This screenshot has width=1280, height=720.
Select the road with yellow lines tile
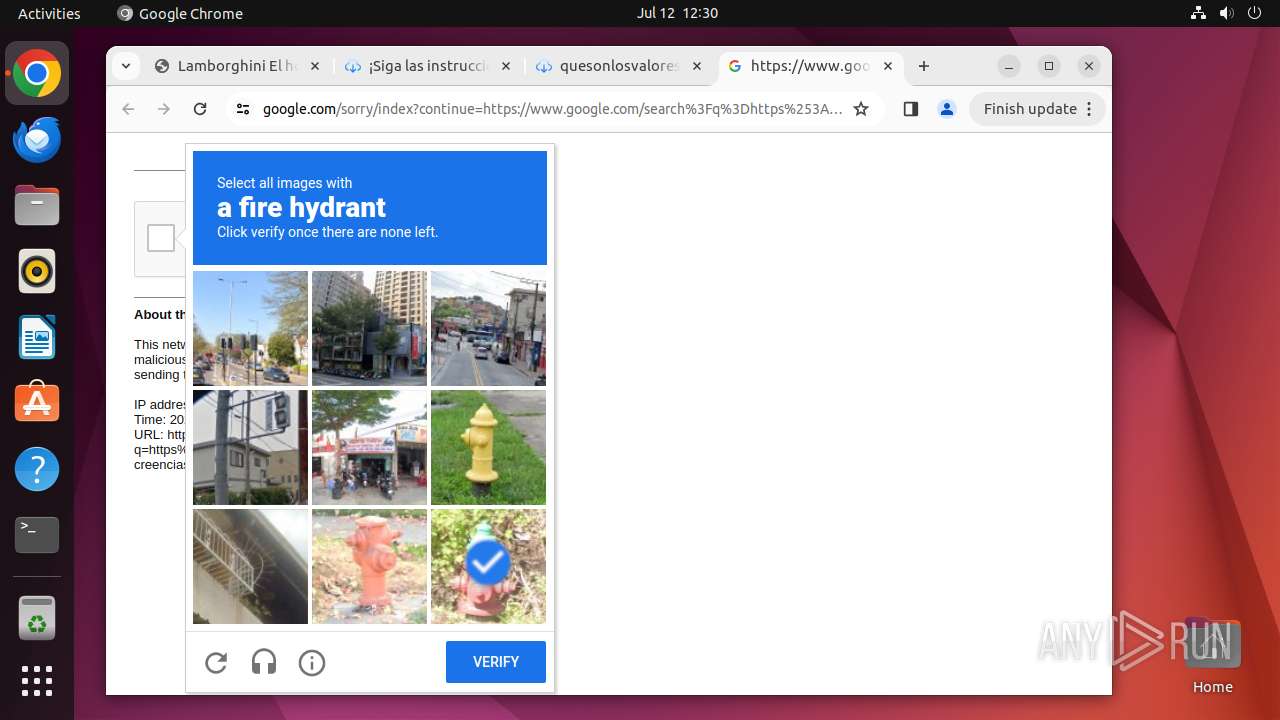pyautogui.click(x=488, y=328)
